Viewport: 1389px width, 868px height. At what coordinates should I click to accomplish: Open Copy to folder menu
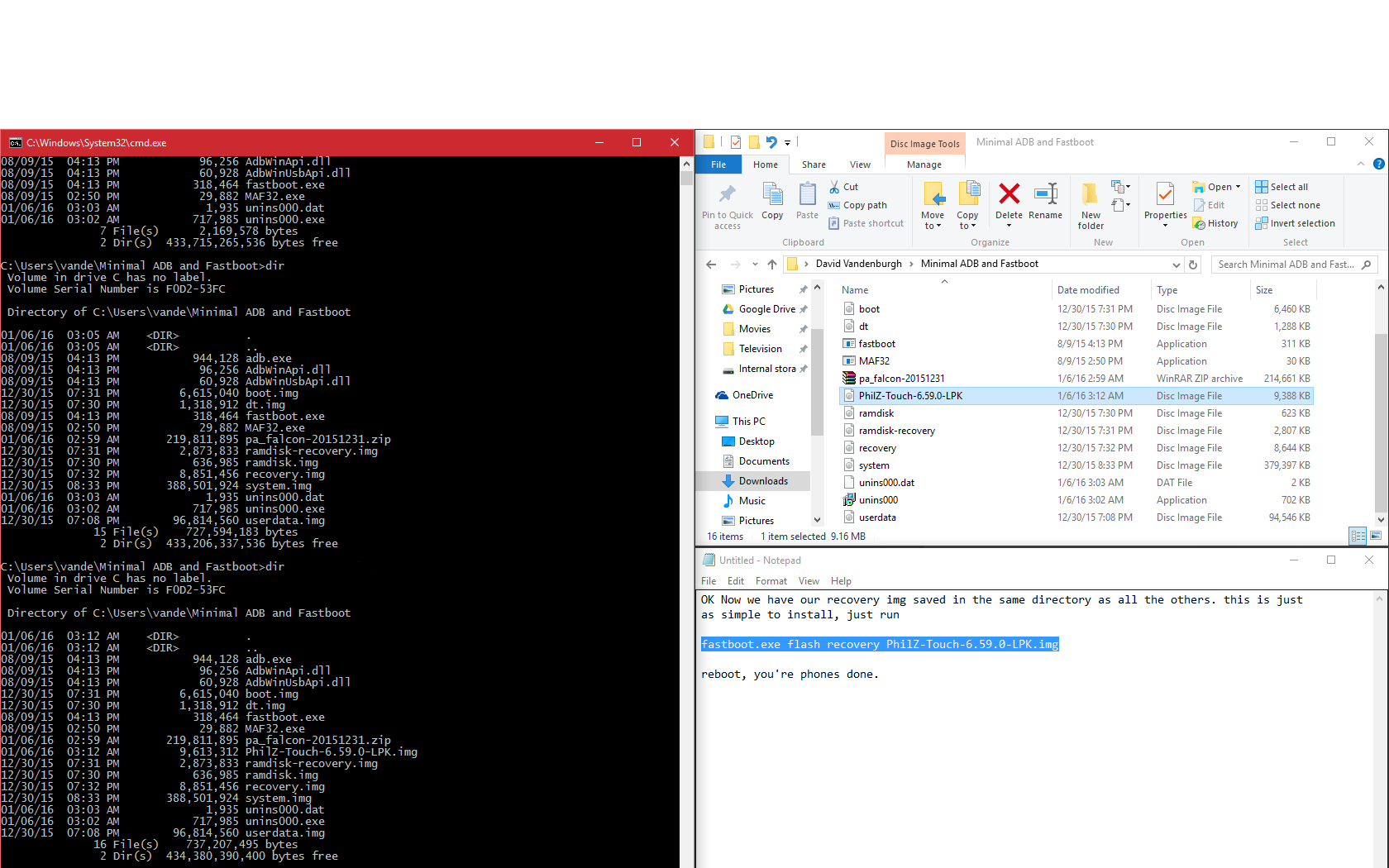coord(967,205)
